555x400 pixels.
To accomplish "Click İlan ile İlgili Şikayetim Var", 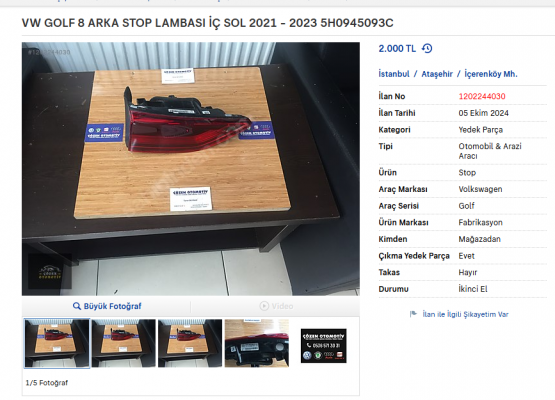I will click(x=465, y=314).
